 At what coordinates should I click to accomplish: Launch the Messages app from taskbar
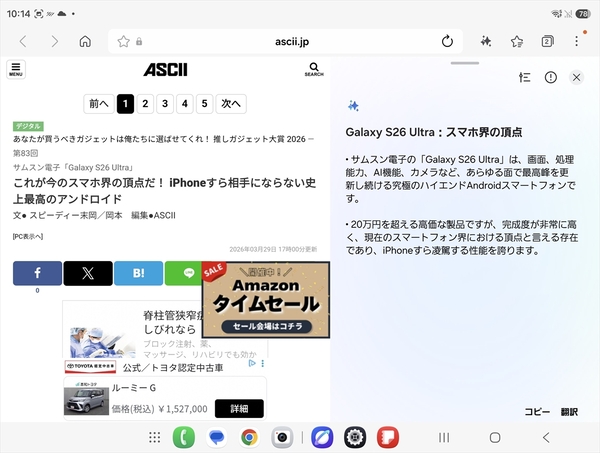(x=217, y=437)
